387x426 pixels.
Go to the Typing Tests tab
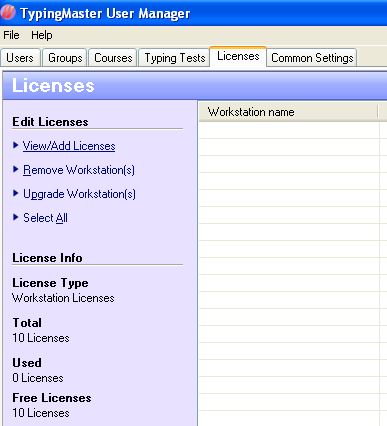tap(175, 58)
